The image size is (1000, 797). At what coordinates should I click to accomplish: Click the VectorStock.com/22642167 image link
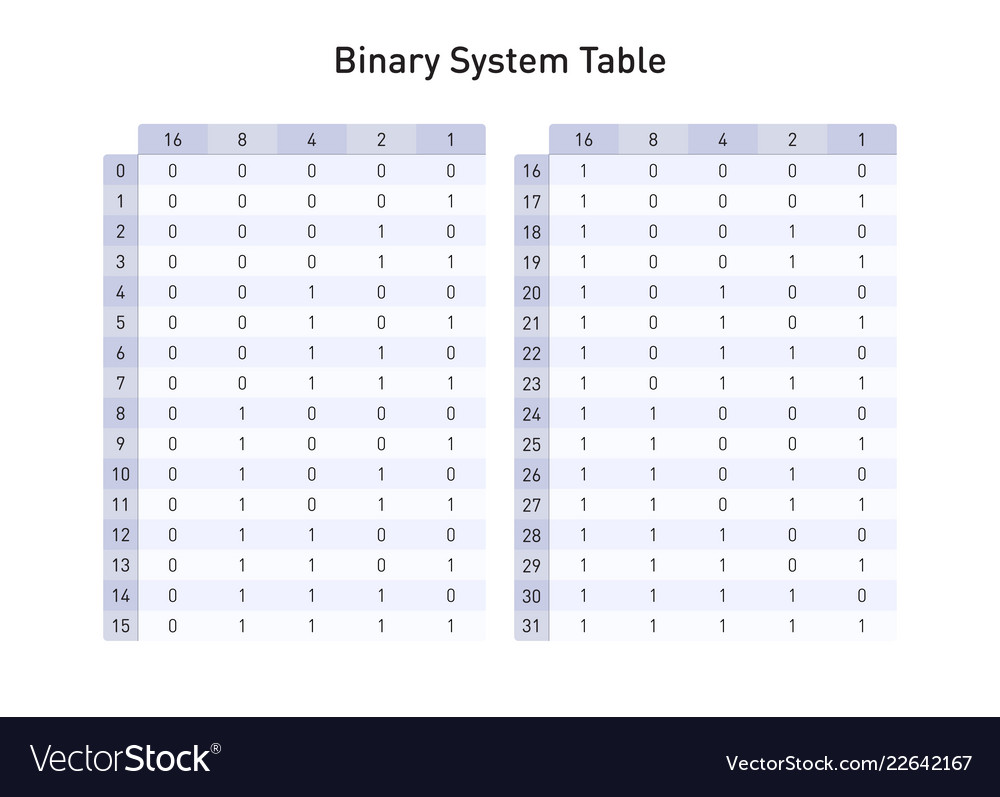coord(848,763)
